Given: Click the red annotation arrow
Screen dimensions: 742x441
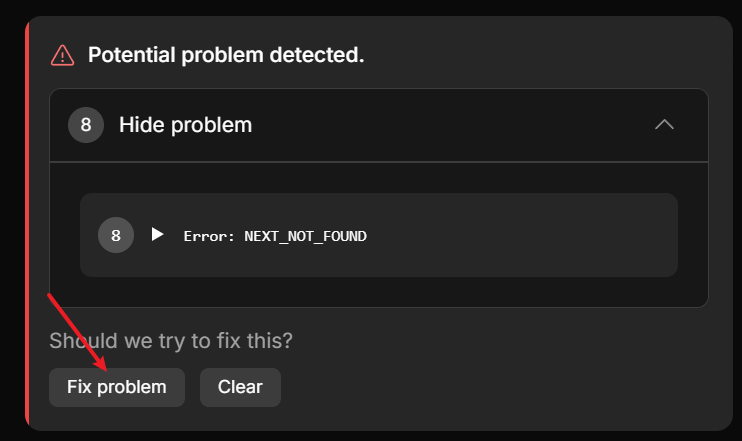Looking at the screenshot, I should [74, 326].
